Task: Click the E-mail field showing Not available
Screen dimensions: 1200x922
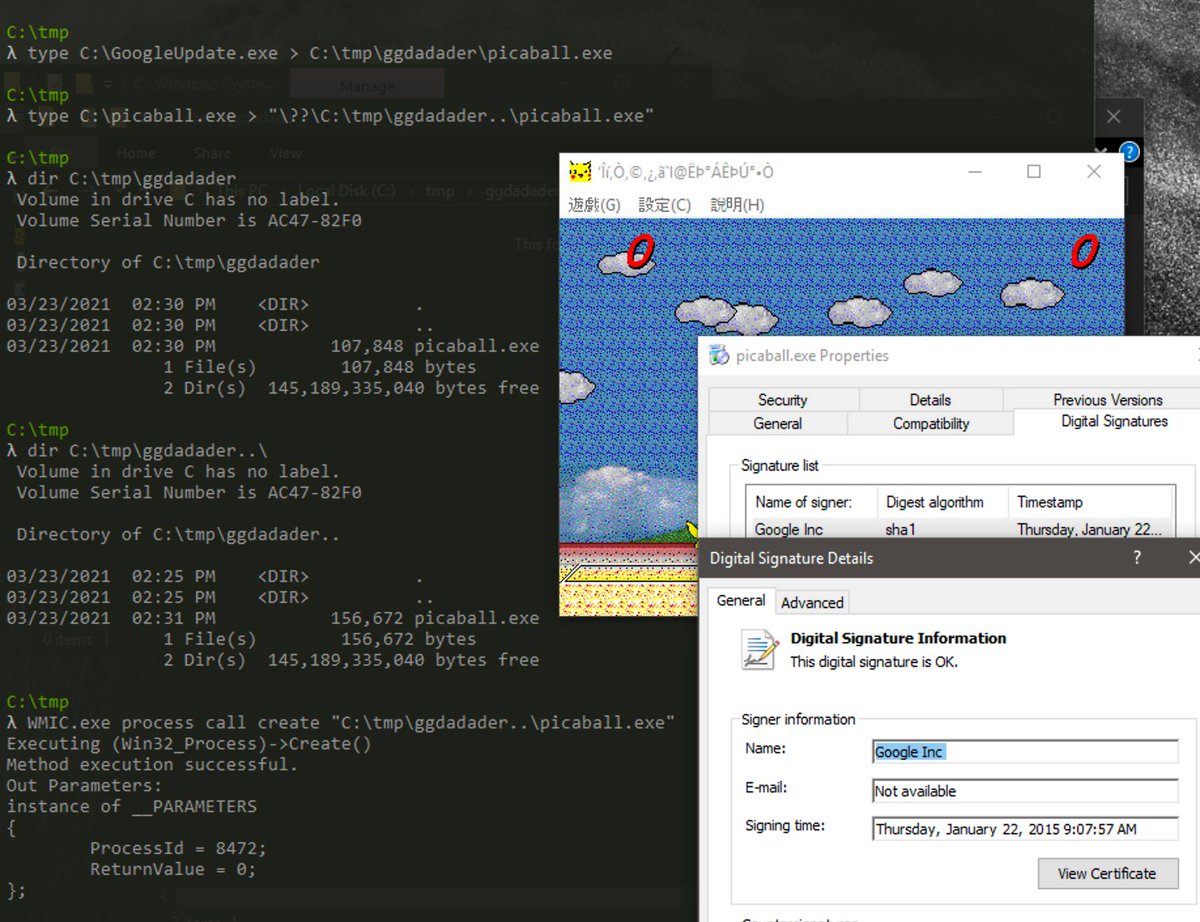Action: (x=1025, y=791)
